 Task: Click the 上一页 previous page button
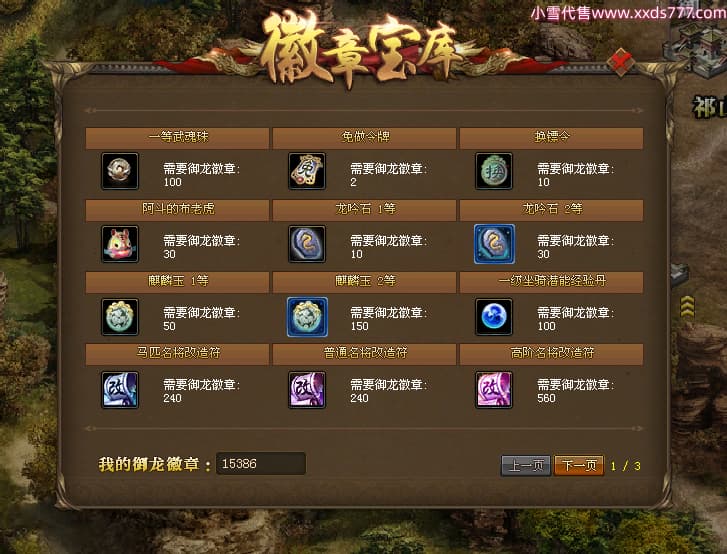coord(526,465)
